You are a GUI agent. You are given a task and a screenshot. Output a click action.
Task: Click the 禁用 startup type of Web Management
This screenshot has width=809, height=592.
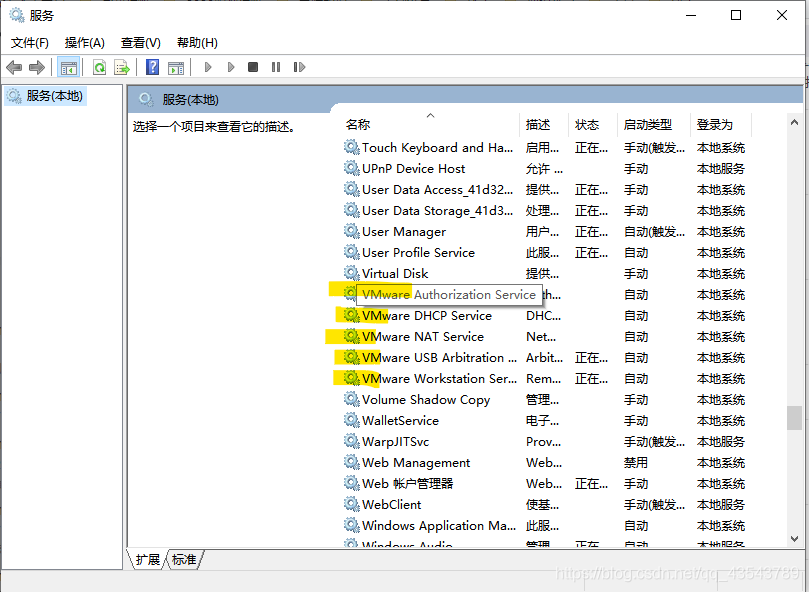point(636,463)
